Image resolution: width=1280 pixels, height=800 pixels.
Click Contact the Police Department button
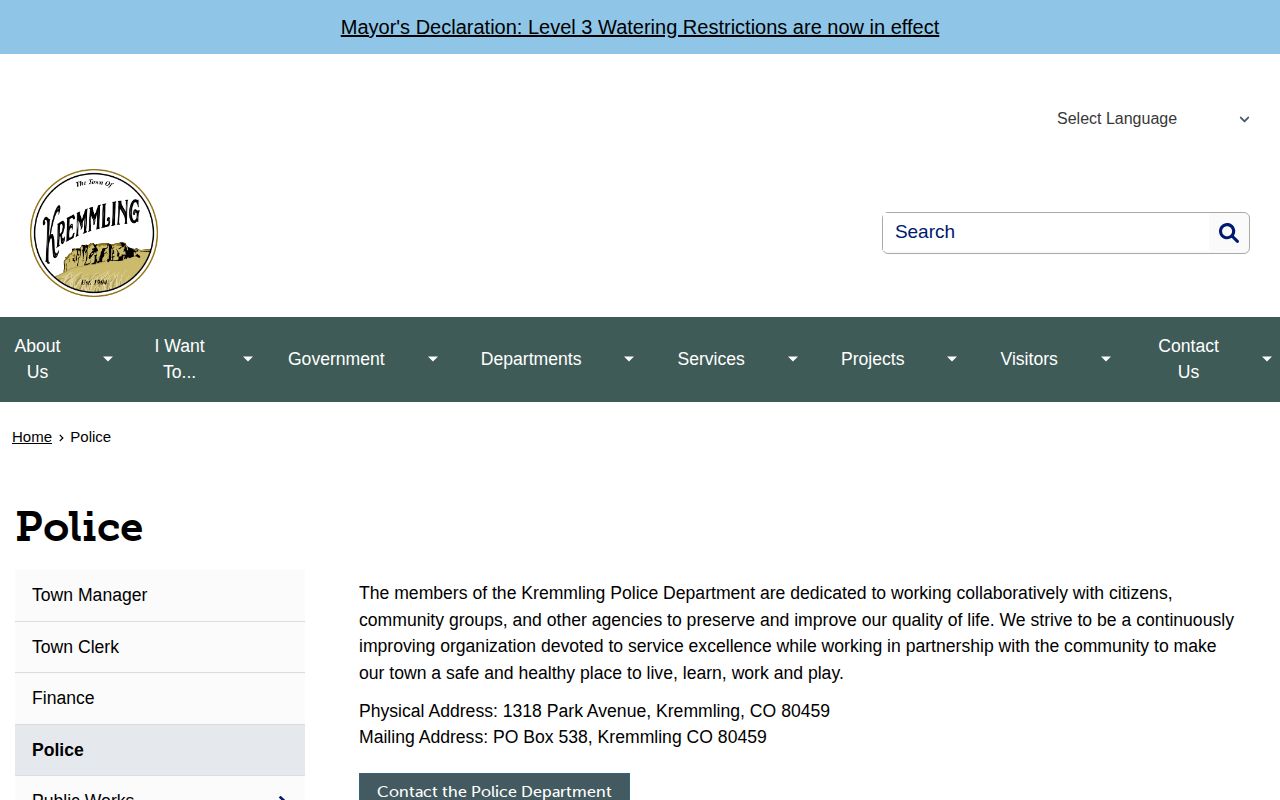(494, 788)
